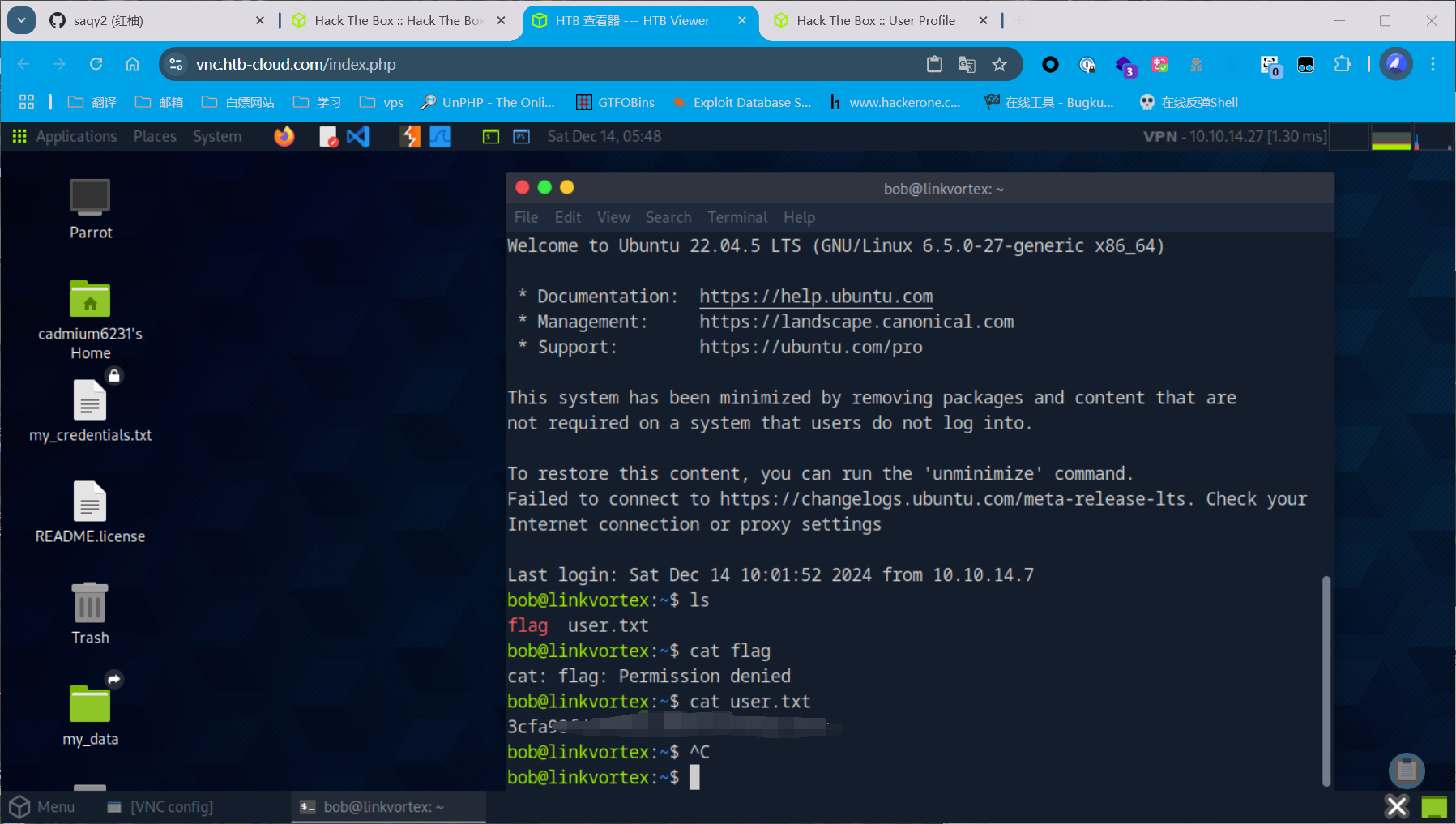
Task: Click the help.ubuntu.com link in terminal
Action: coord(816,297)
